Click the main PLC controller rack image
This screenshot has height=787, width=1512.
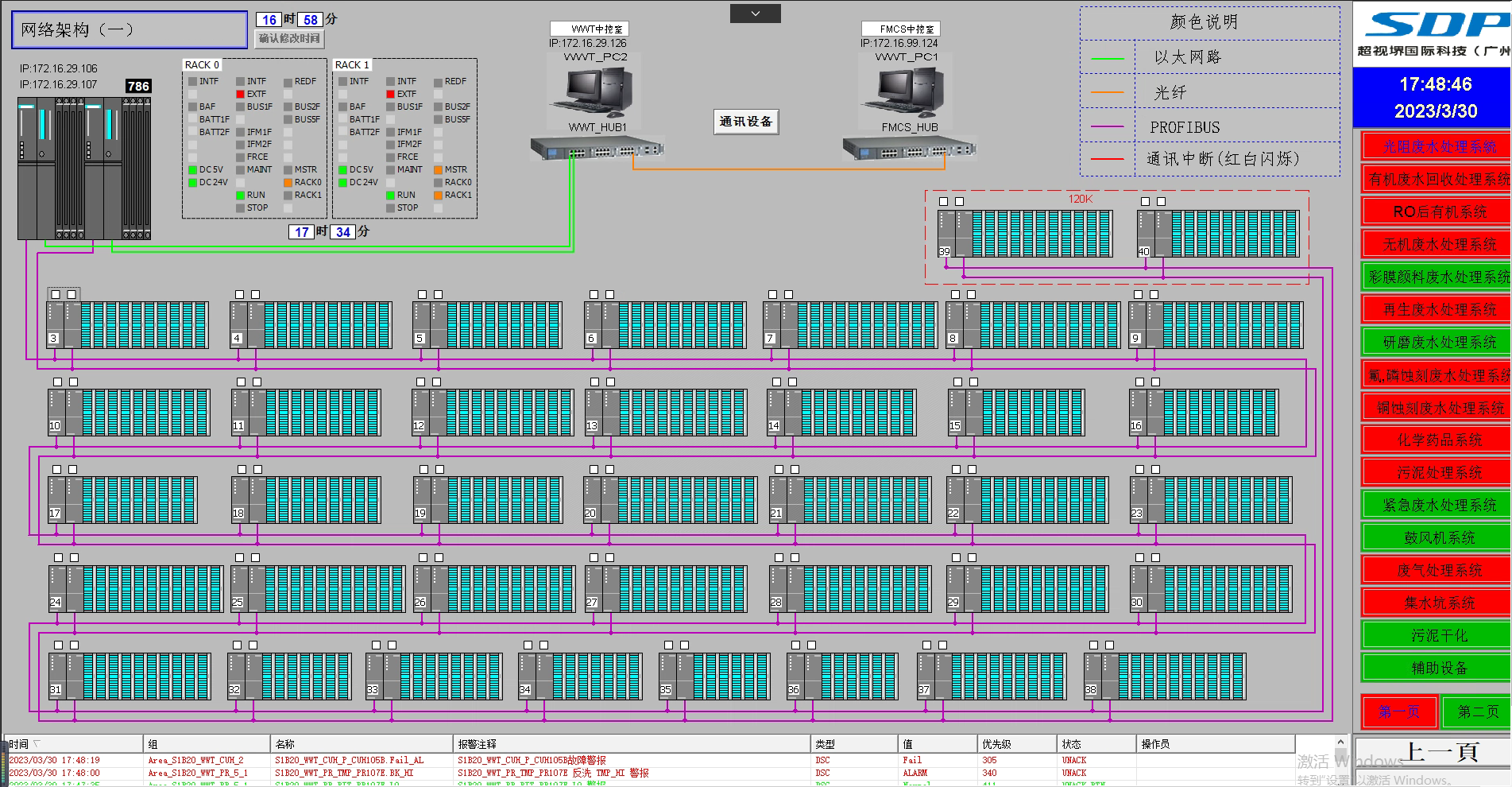pos(84,169)
